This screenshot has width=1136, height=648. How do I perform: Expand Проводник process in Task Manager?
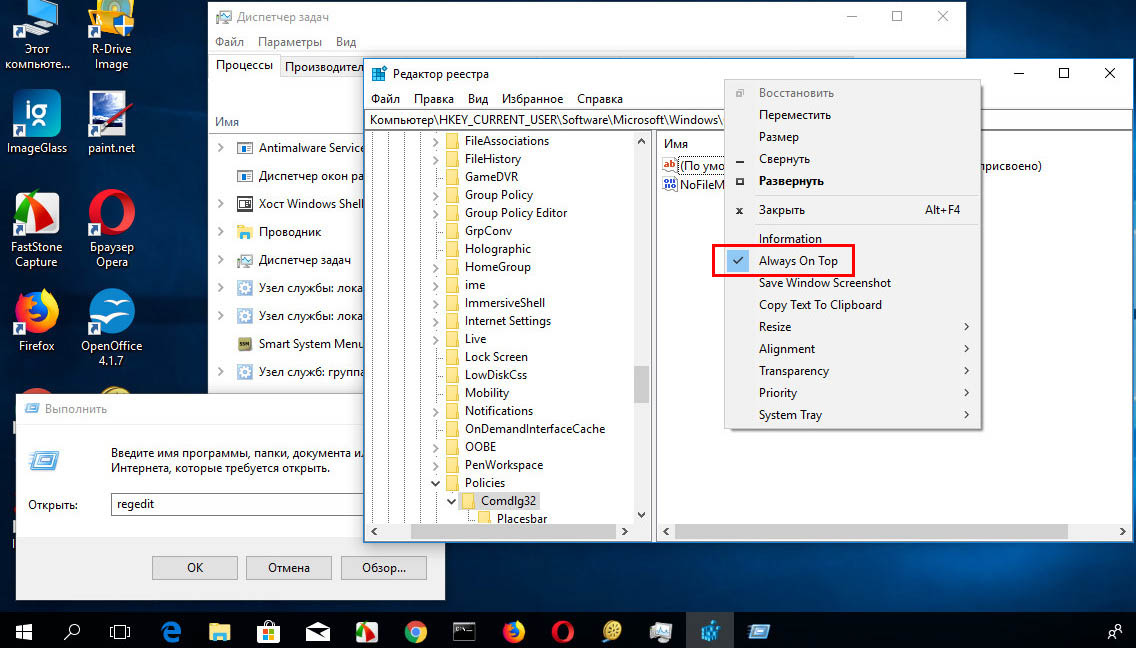click(x=221, y=232)
